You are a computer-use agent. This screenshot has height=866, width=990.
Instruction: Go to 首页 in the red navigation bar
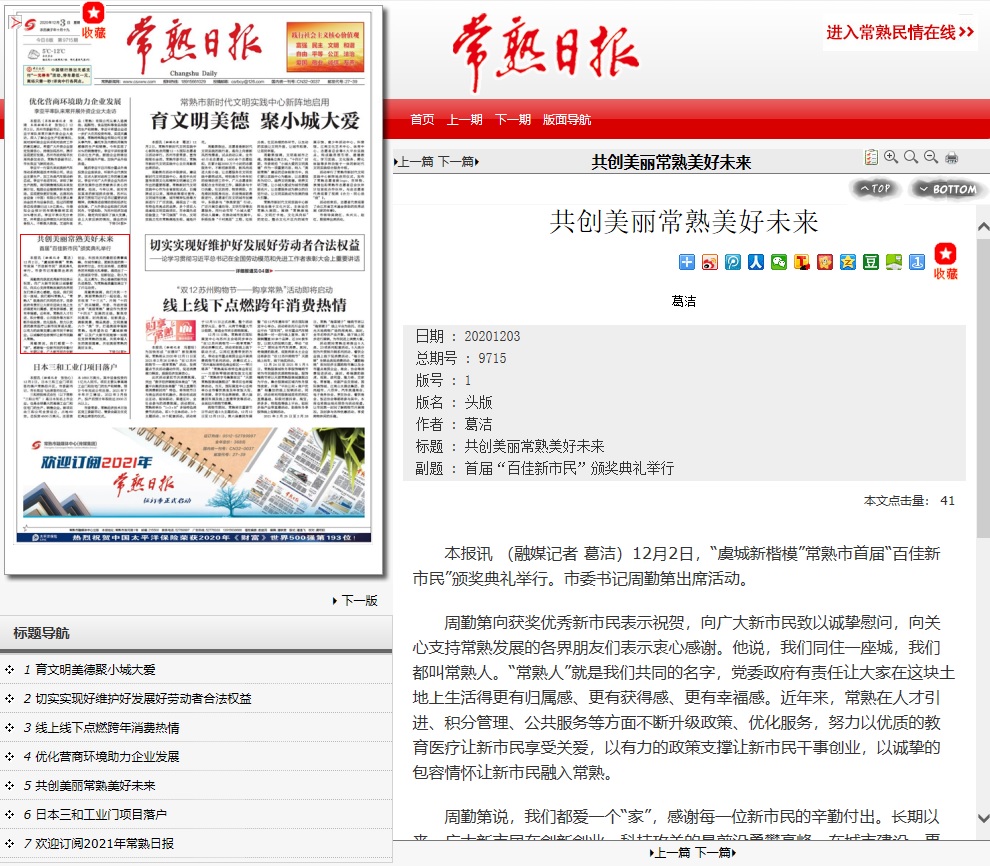422,119
